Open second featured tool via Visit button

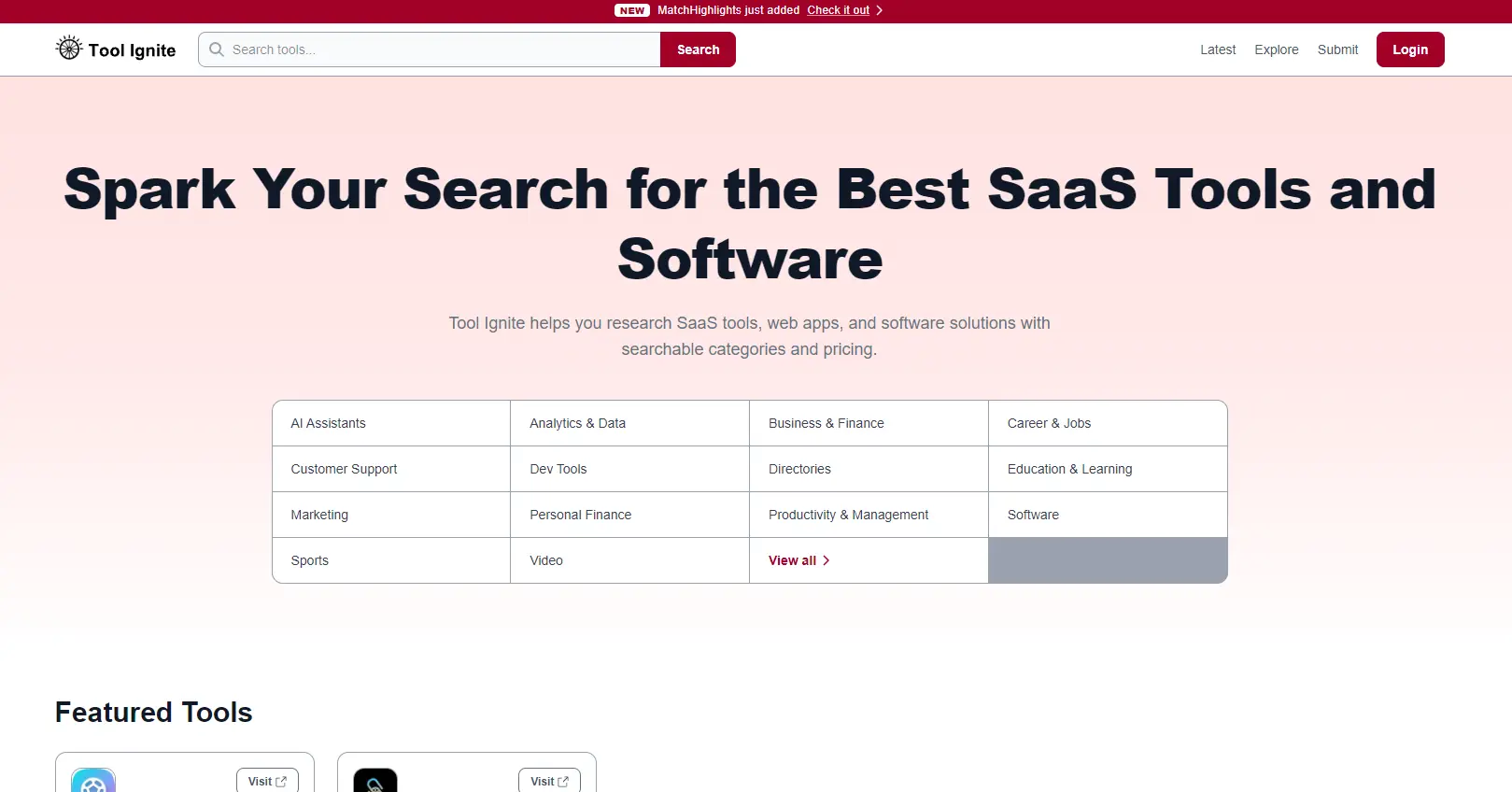click(x=549, y=781)
